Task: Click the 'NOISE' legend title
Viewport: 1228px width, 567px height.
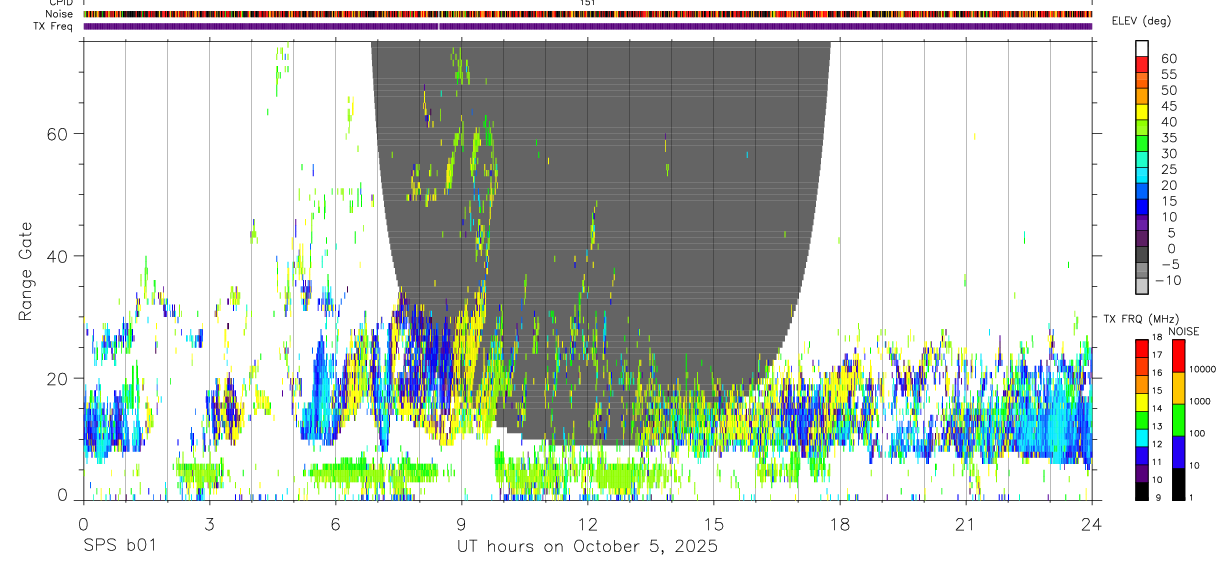Action: click(1184, 331)
